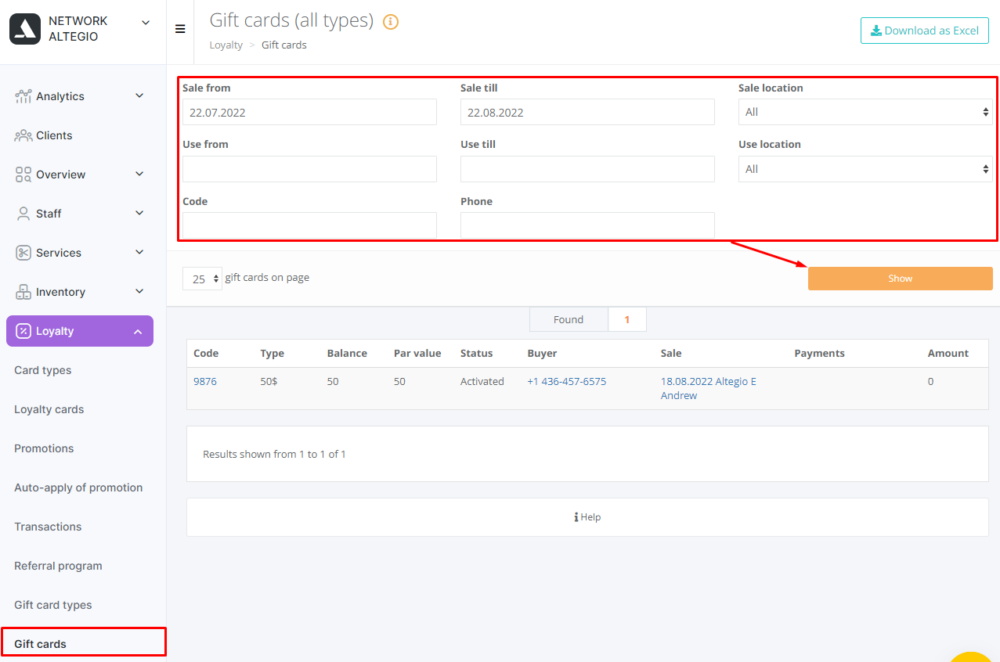Click the Help link at bottom
The height and width of the screenshot is (662, 1000).
(587, 517)
